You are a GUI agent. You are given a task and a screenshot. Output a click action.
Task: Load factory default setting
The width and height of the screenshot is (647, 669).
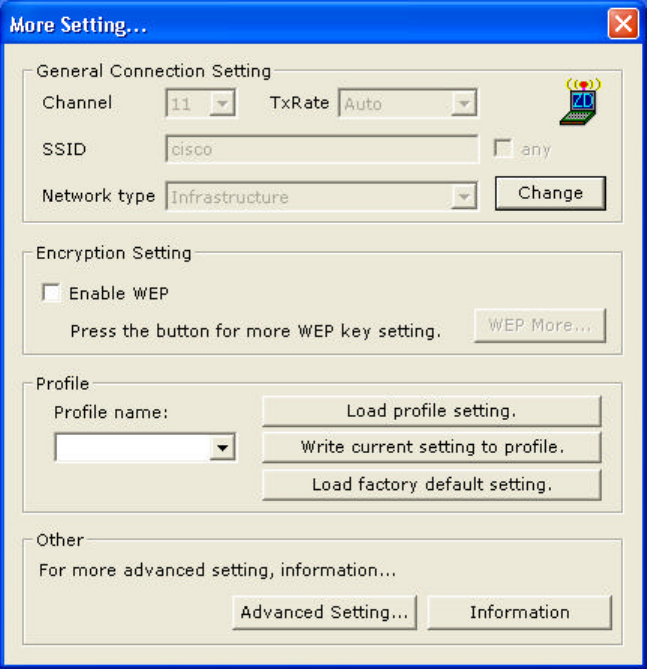pyautogui.click(x=431, y=485)
